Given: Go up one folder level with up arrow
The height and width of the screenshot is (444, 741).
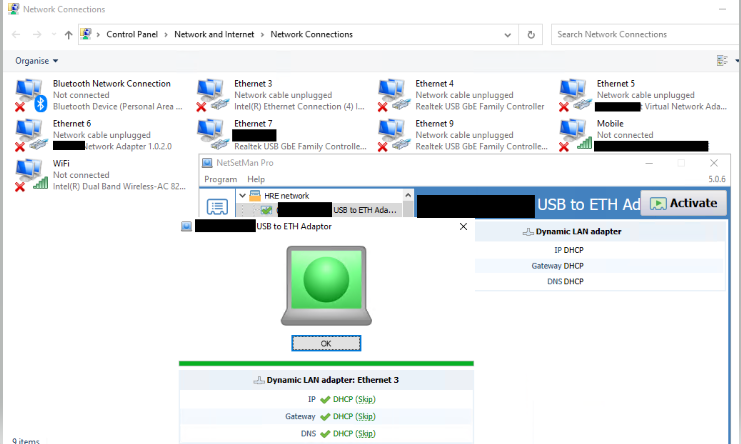Looking at the screenshot, I should tap(69, 34).
